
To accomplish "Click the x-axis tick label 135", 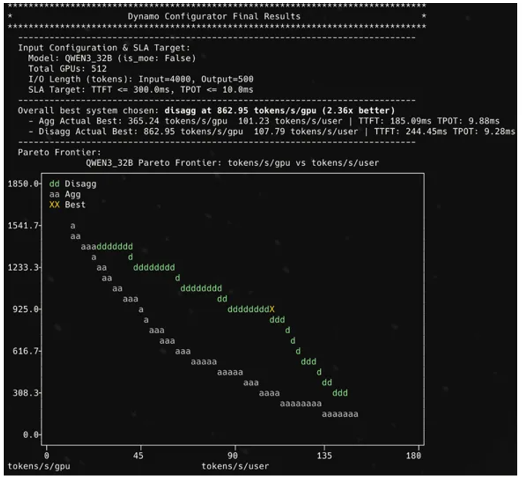I will [x=324, y=456].
